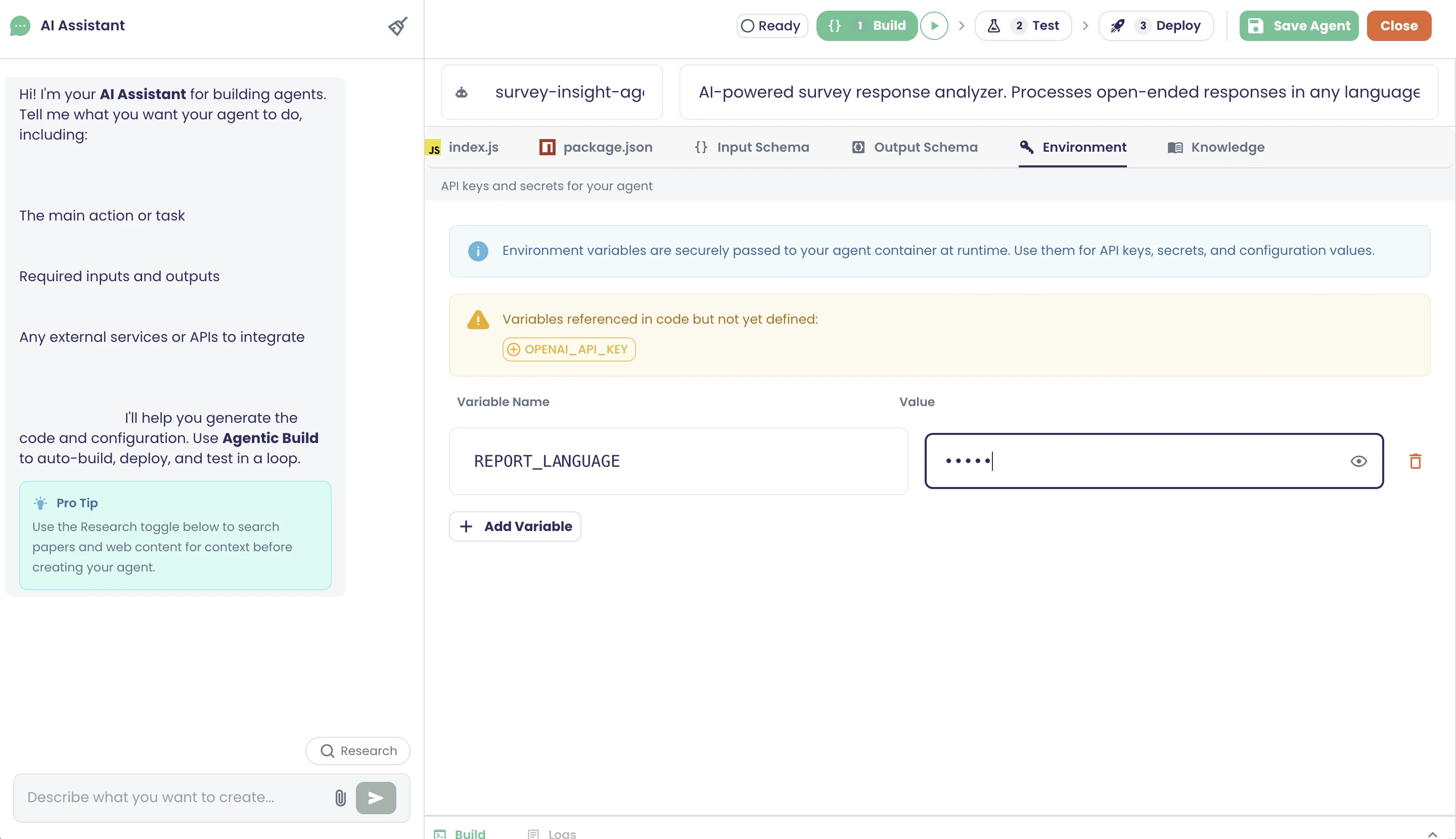
Task: Send the message with the arrow button
Action: (376, 798)
